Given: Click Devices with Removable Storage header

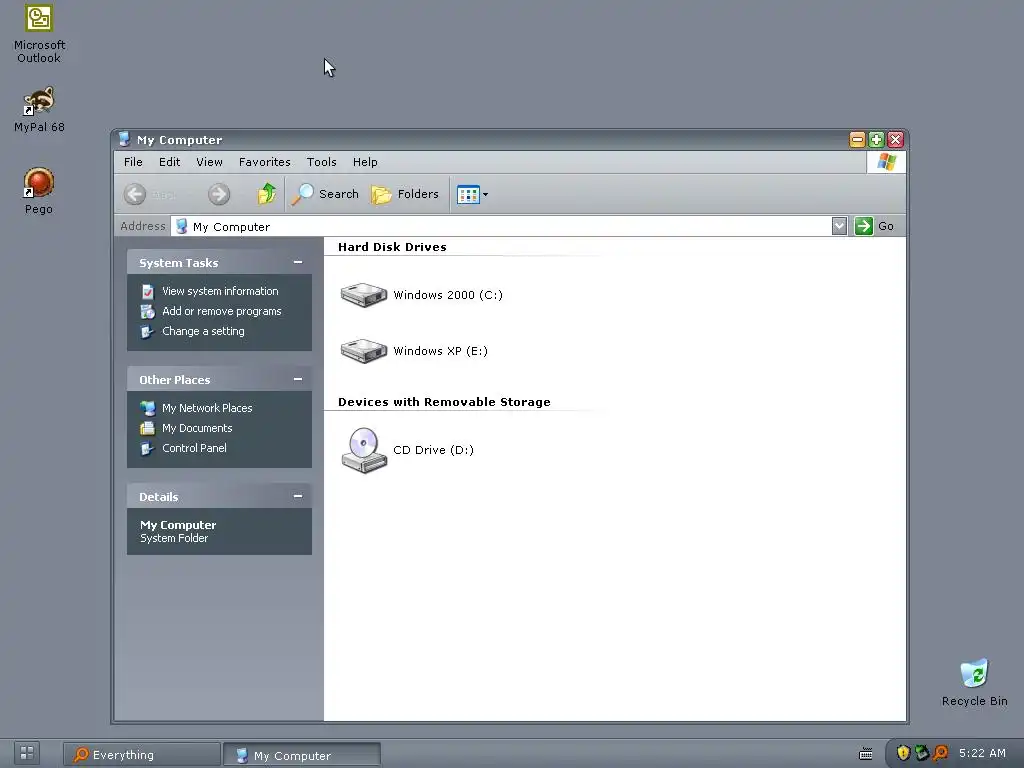Looking at the screenshot, I should click(444, 402).
